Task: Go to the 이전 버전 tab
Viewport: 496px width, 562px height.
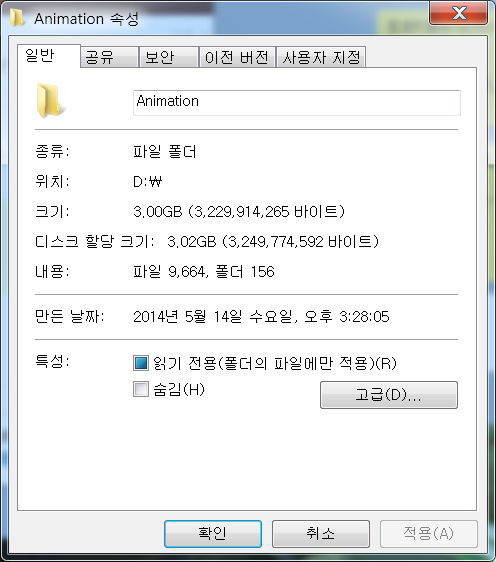Action: click(237, 57)
